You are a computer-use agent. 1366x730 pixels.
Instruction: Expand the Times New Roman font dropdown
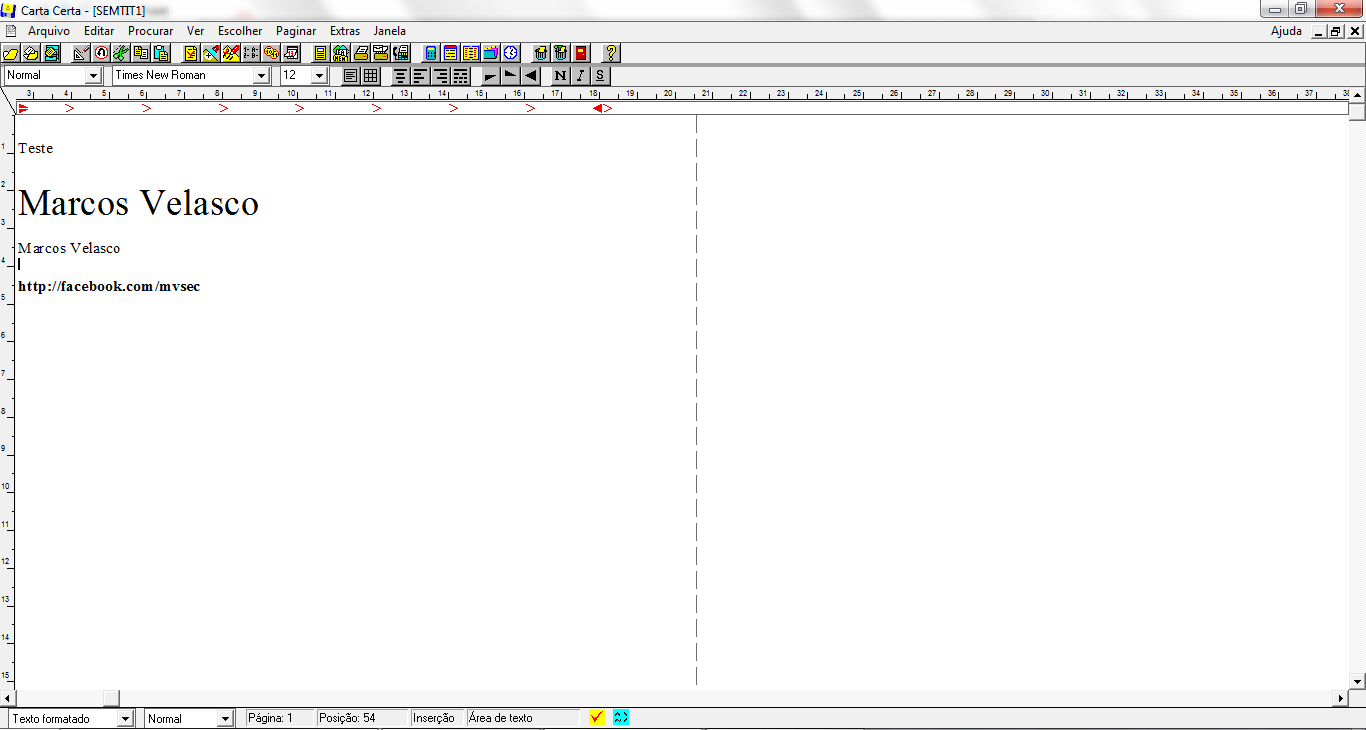(261, 76)
